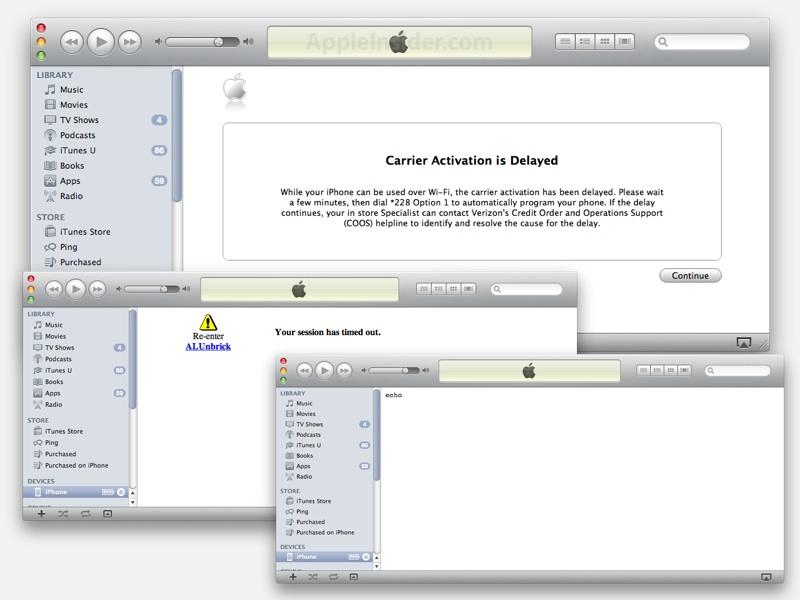This screenshot has width=800, height=600.
Task: Select album list view icon in top window
Action: coord(585,41)
